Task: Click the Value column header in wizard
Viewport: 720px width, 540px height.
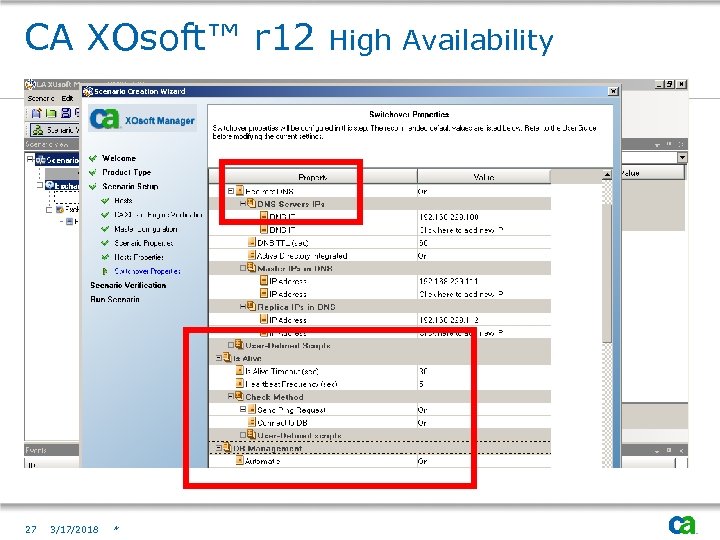Action: click(484, 177)
